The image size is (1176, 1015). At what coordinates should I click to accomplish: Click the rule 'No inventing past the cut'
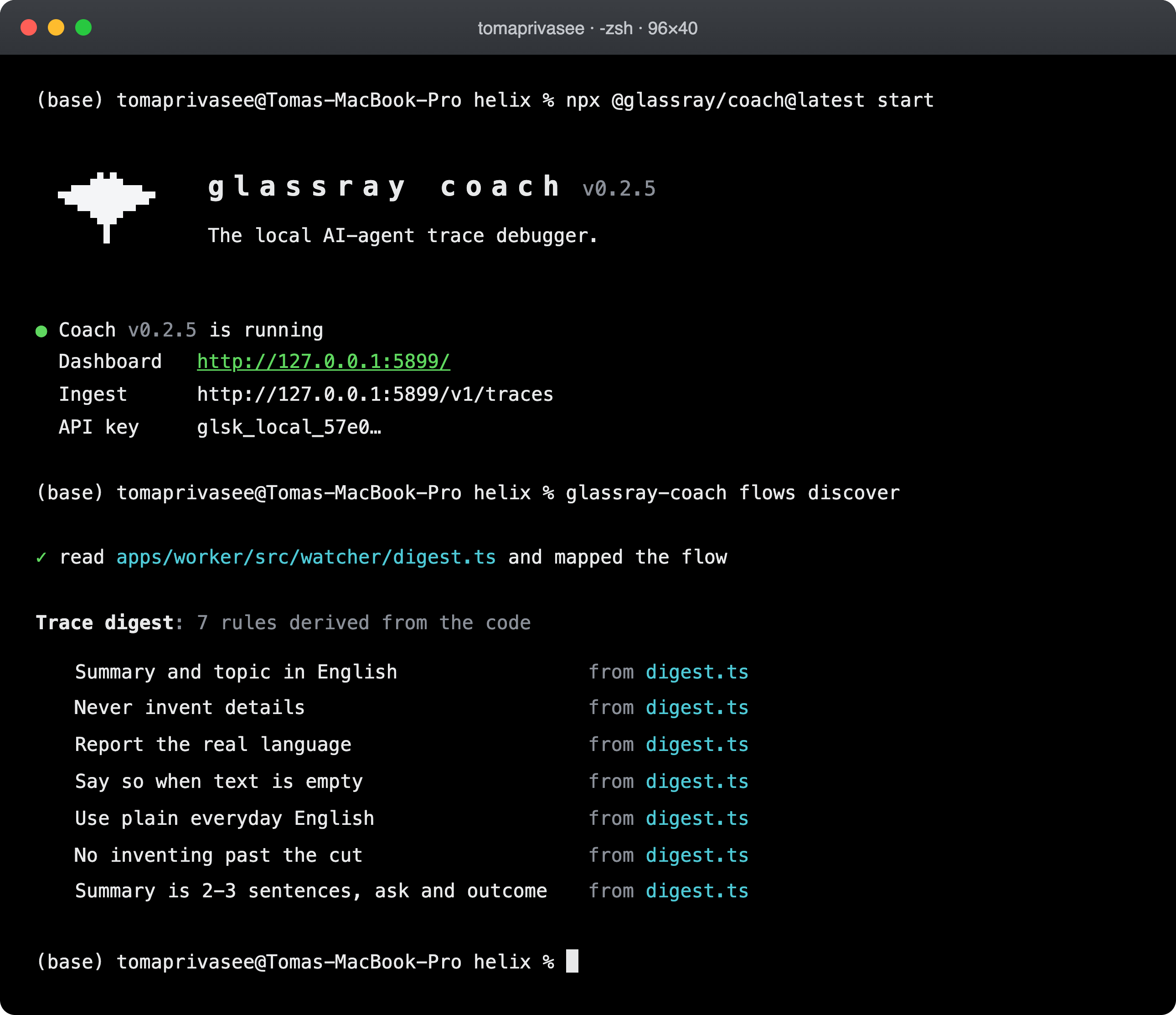point(218,855)
